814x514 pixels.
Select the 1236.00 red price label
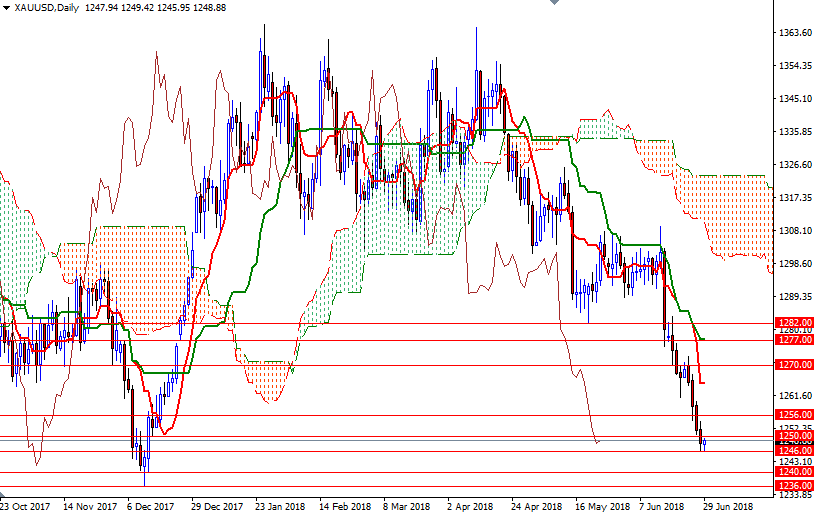click(794, 485)
